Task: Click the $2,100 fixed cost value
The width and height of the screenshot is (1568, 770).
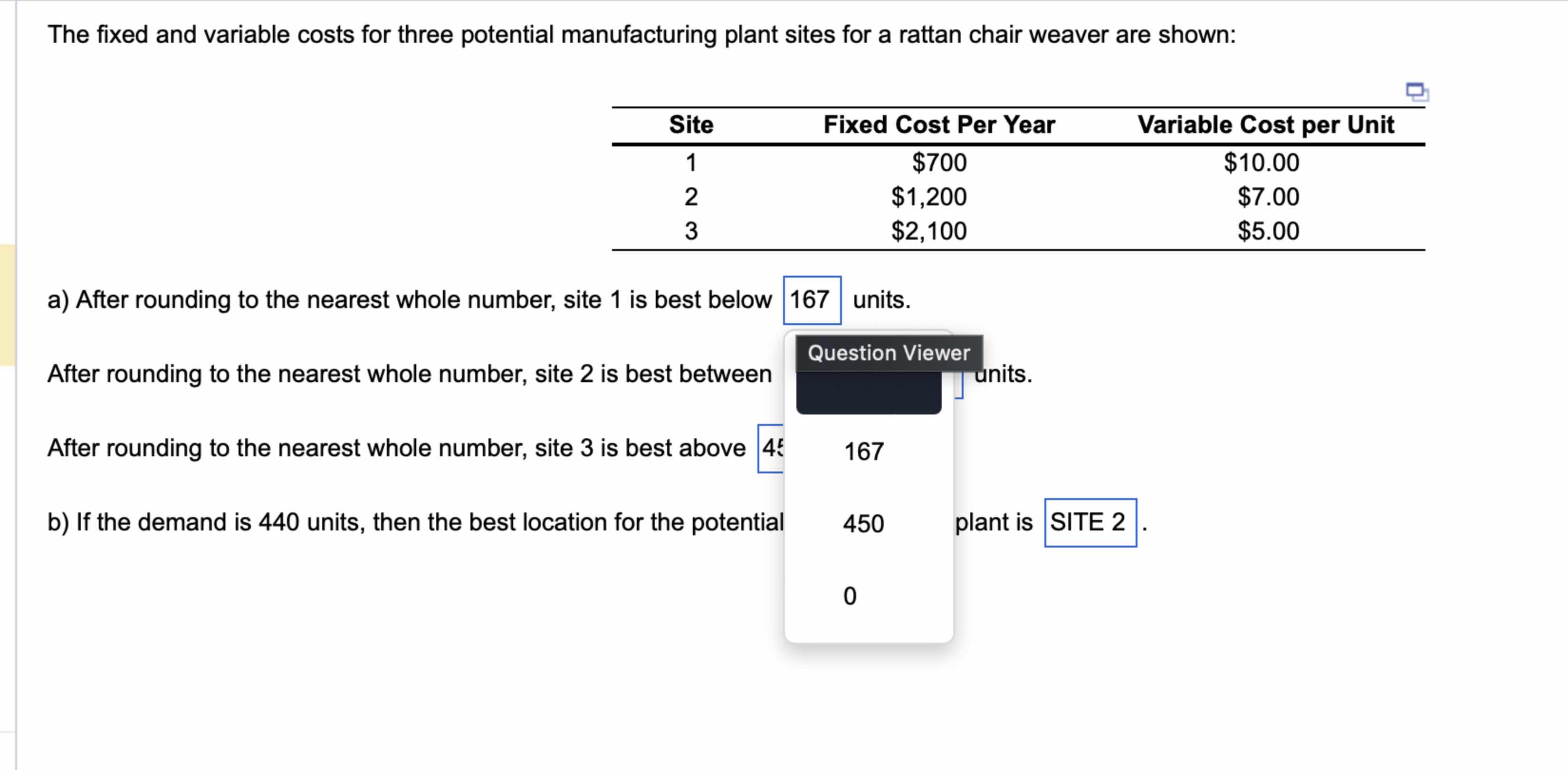Action: 927,231
